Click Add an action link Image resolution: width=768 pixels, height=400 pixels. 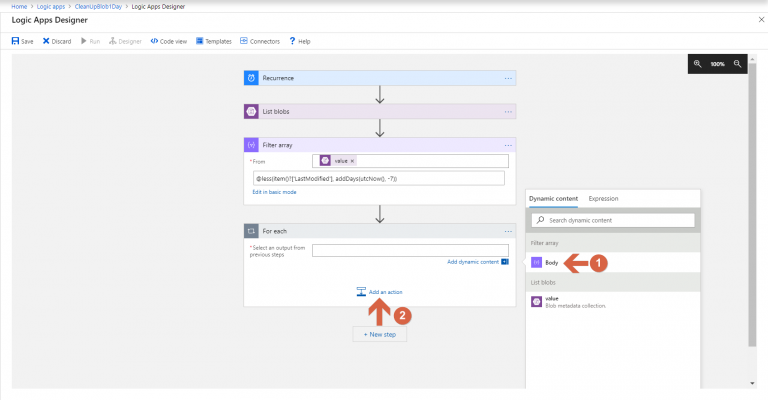tap(385, 292)
